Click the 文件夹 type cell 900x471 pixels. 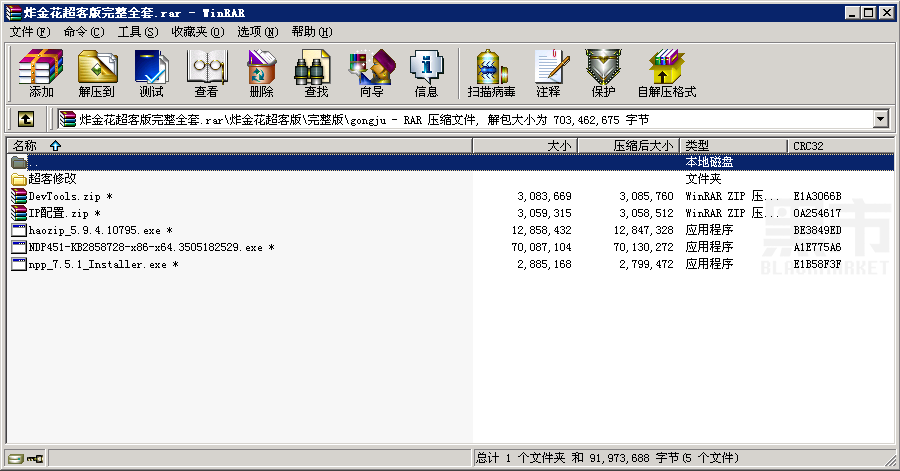(703, 179)
